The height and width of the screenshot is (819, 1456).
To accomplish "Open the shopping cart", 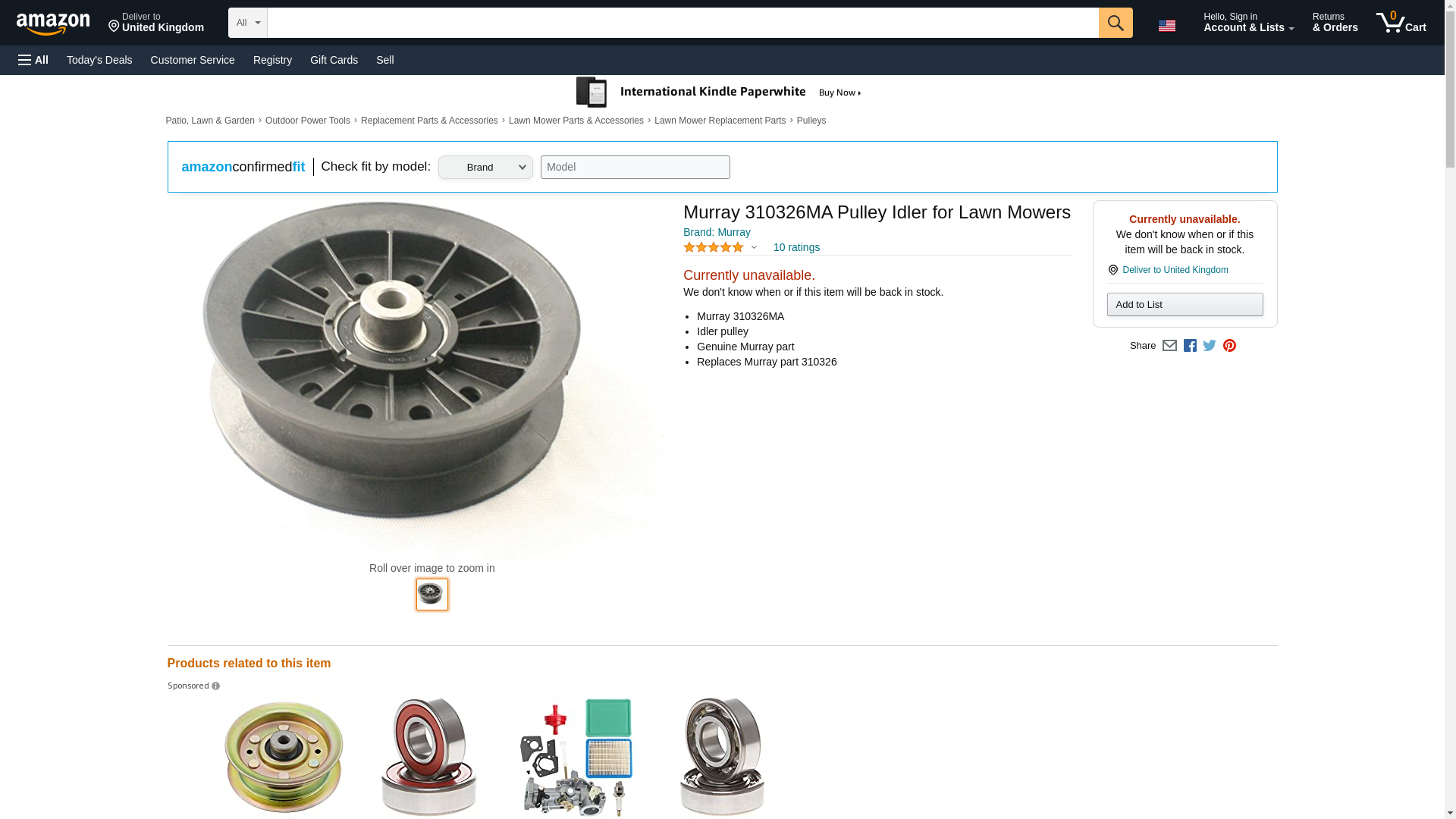I will point(1401,23).
